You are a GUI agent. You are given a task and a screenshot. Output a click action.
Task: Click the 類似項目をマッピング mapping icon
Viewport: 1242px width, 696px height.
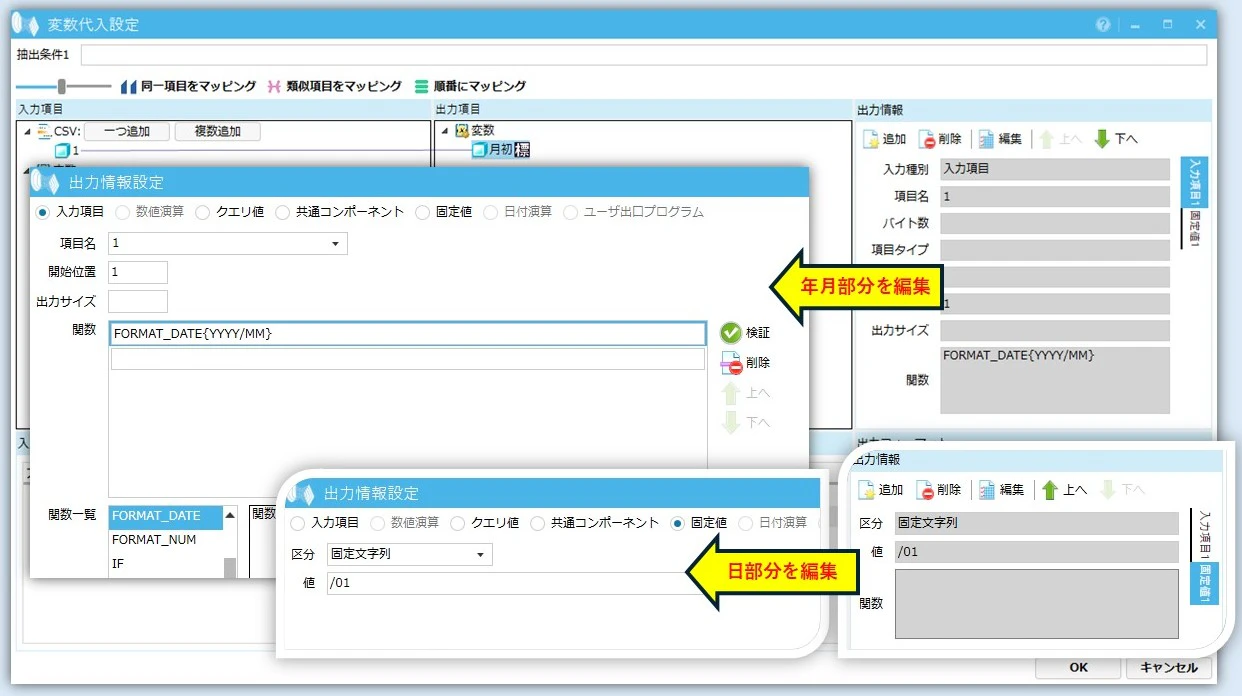click(x=274, y=87)
